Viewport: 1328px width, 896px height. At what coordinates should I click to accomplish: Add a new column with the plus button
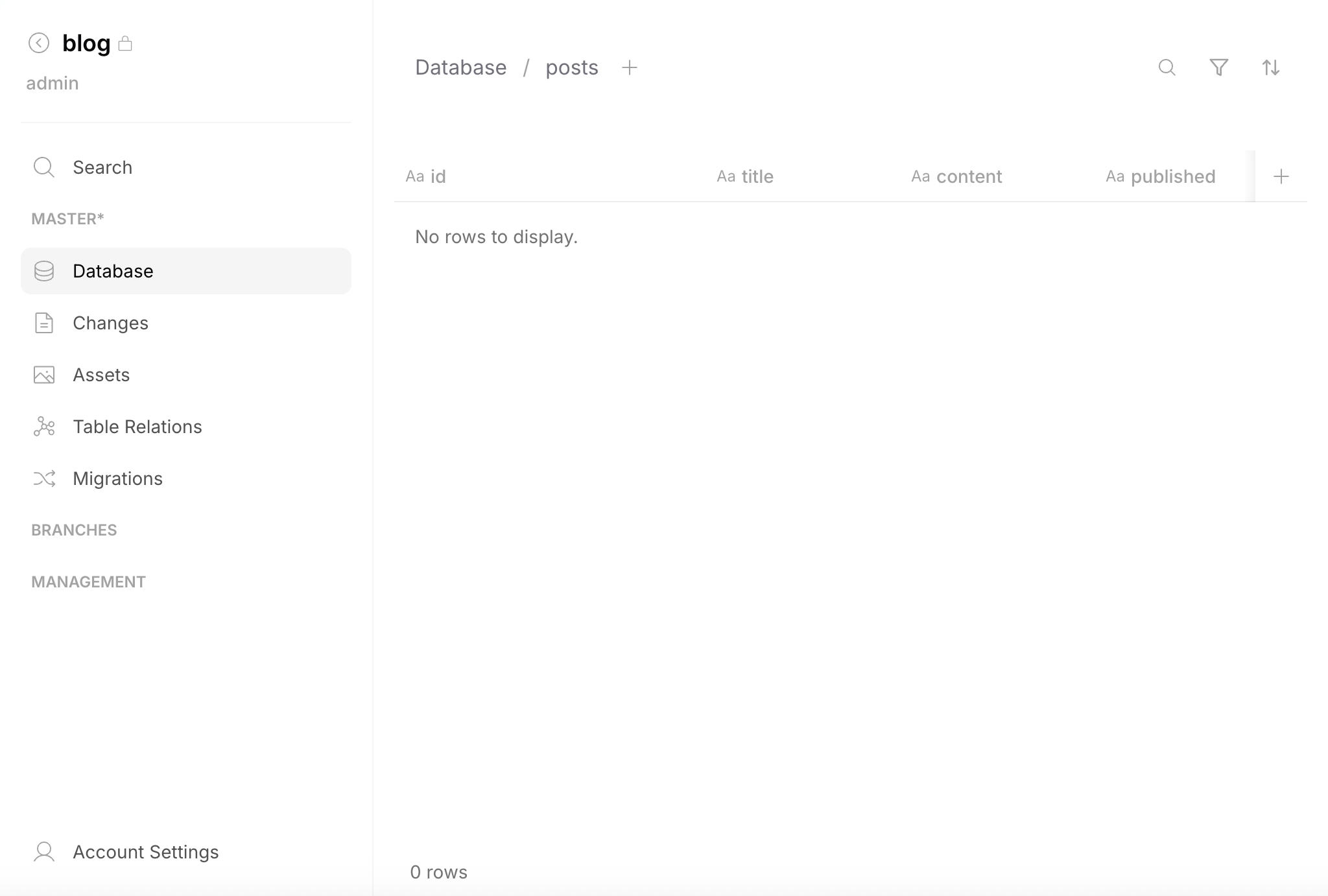(x=1282, y=176)
